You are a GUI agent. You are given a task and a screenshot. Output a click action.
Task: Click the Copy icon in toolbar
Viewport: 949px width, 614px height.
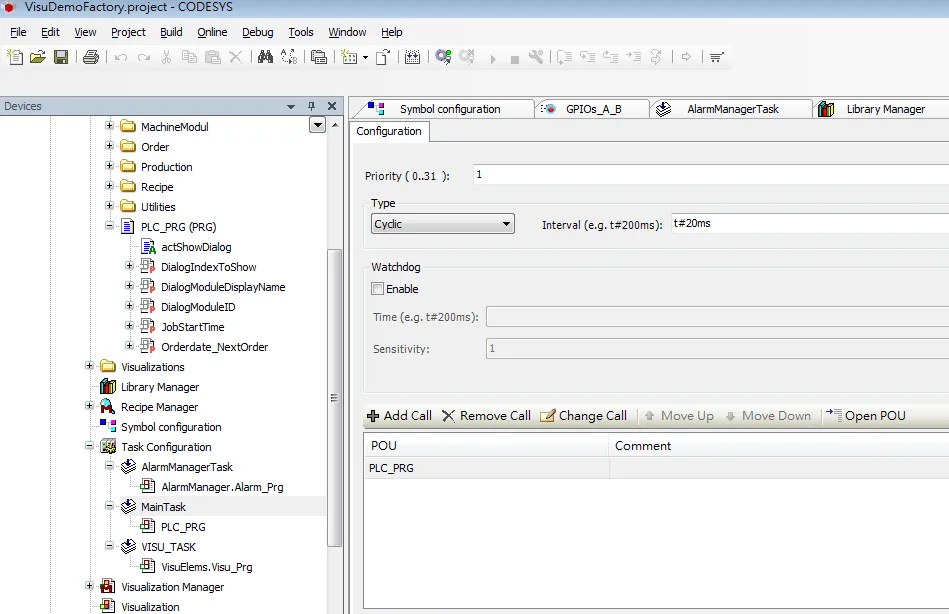click(189, 58)
